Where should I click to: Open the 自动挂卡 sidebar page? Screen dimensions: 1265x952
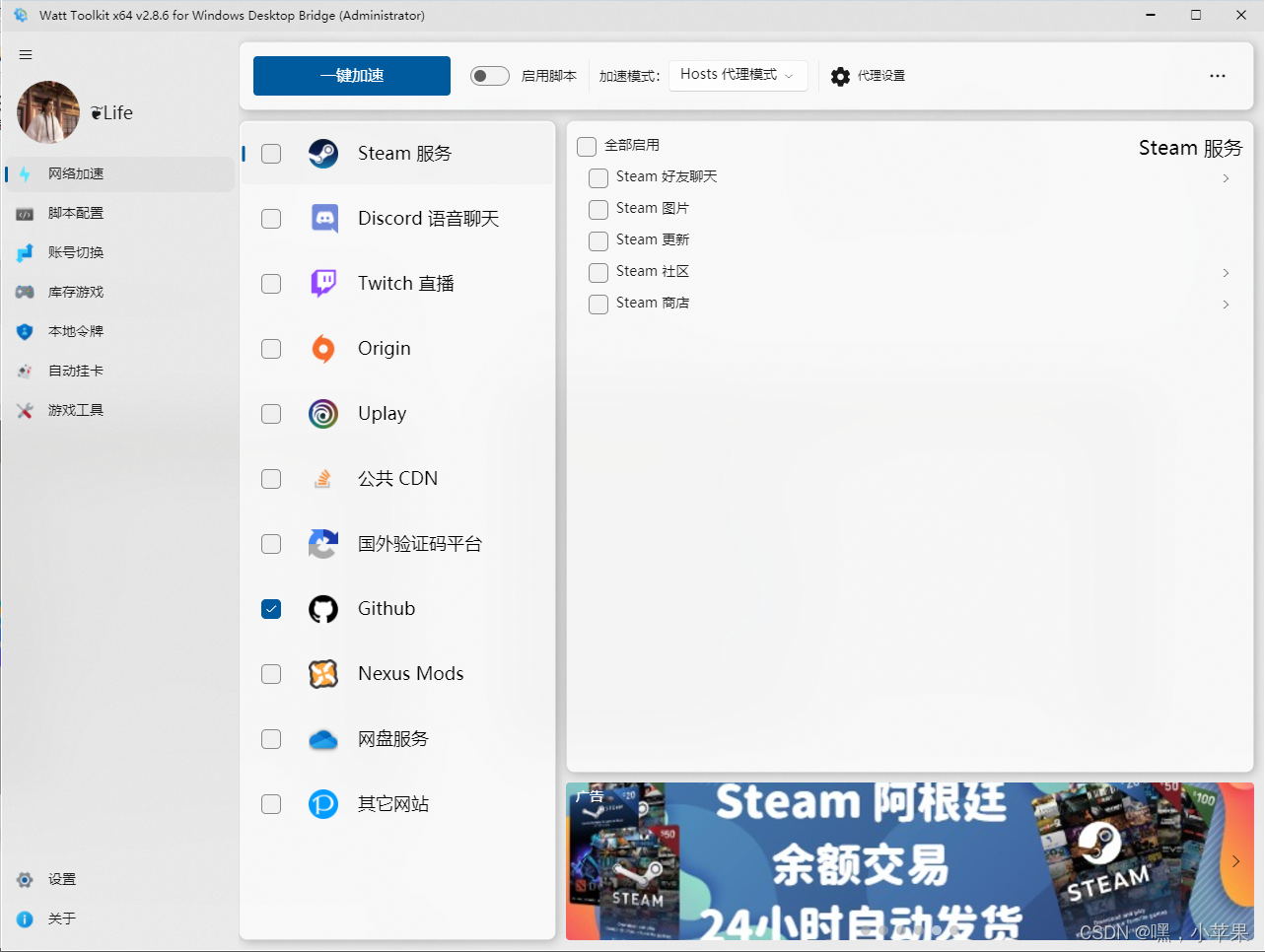pyautogui.click(x=119, y=372)
